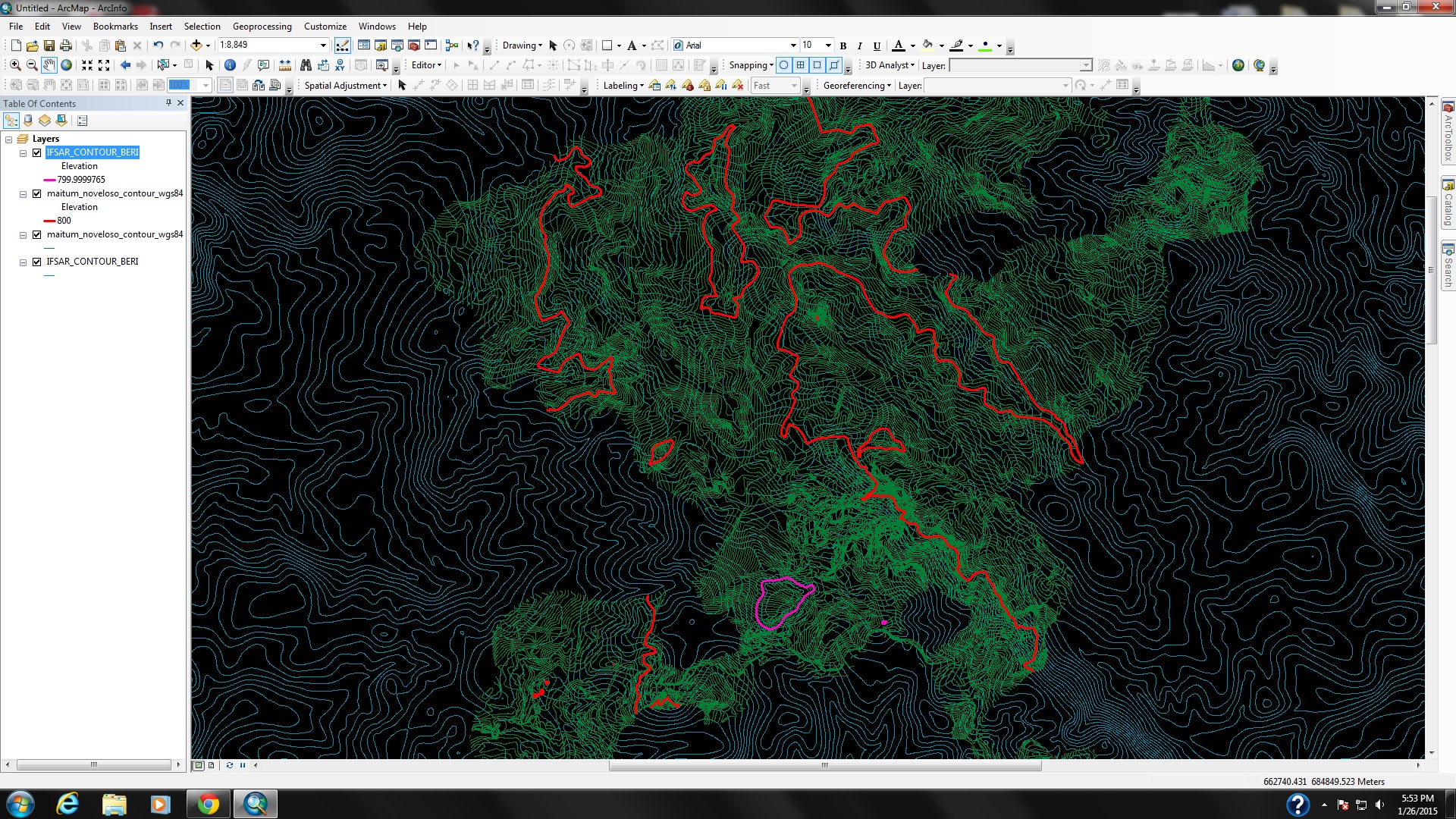Open the Find binoculars tool
The height and width of the screenshot is (819, 1456).
[306, 65]
